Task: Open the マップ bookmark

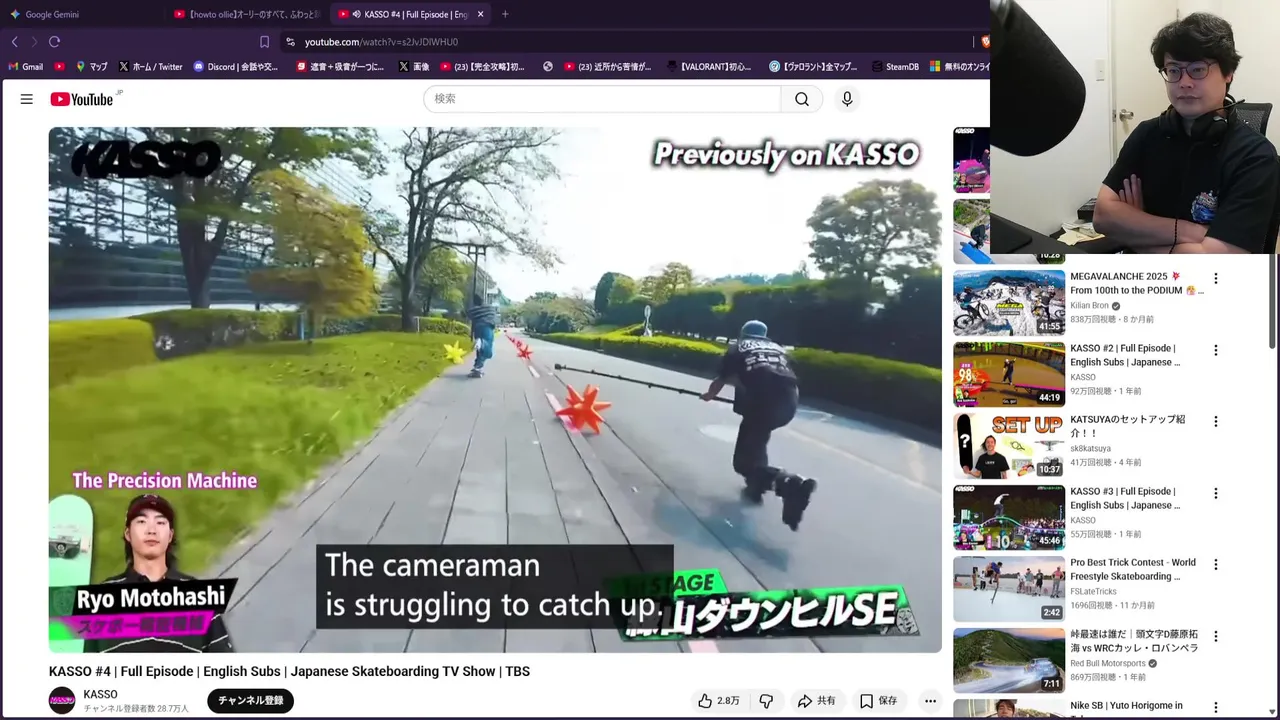Action: click(x=91, y=67)
